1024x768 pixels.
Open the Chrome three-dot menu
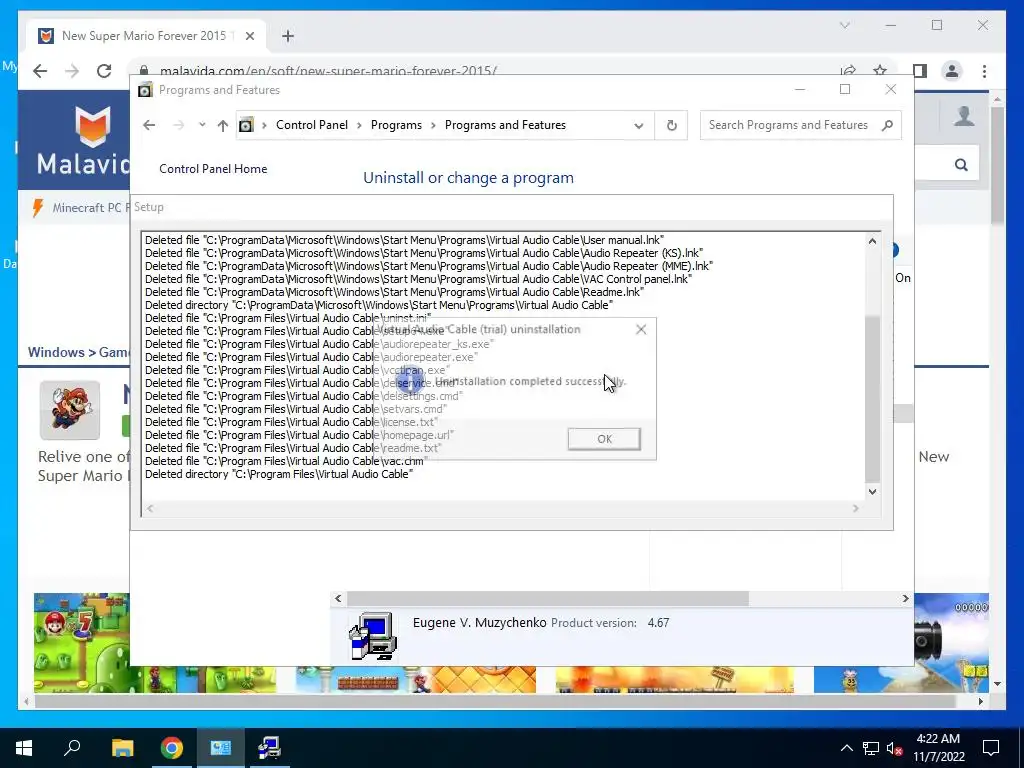coord(984,71)
